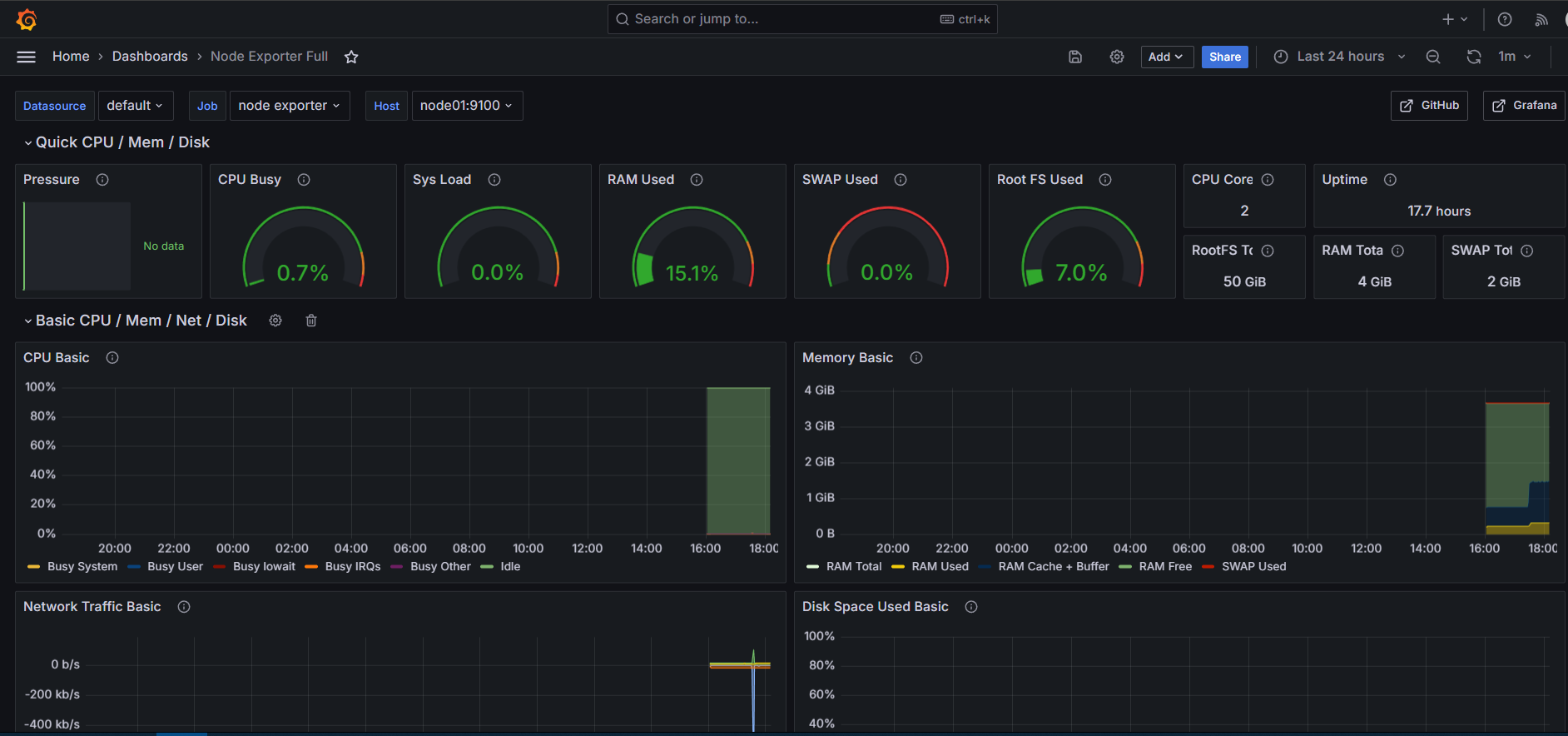Screen dimensions: 1568x736
Task: Open dashboard settings gear icon
Action: pyautogui.click(x=1117, y=57)
